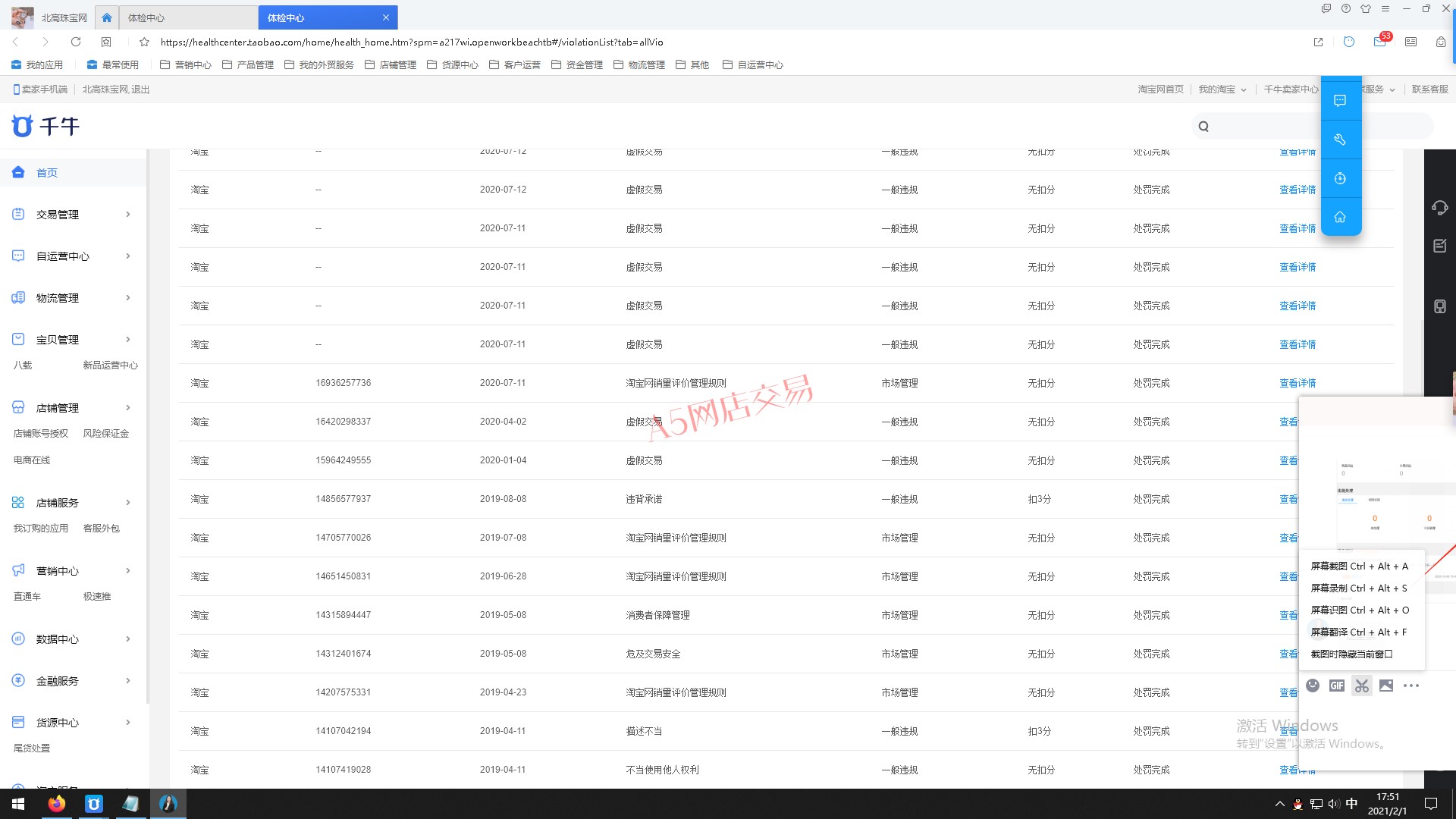This screenshot has width=1456, height=819.
Task: Open 店铺管理 bookmarks folder
Action: coord(391,65)
